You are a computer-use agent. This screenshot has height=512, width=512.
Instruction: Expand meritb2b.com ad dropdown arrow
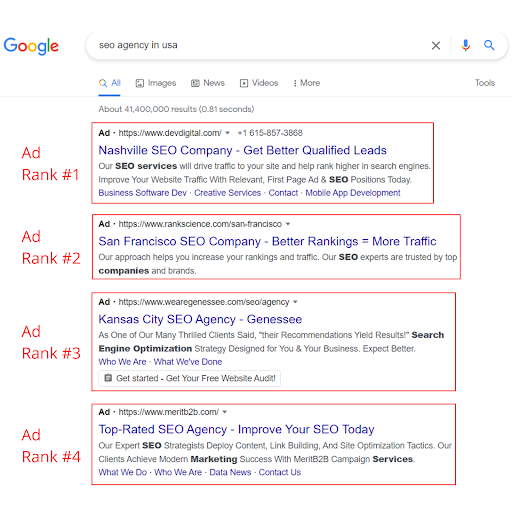(225, 412)
